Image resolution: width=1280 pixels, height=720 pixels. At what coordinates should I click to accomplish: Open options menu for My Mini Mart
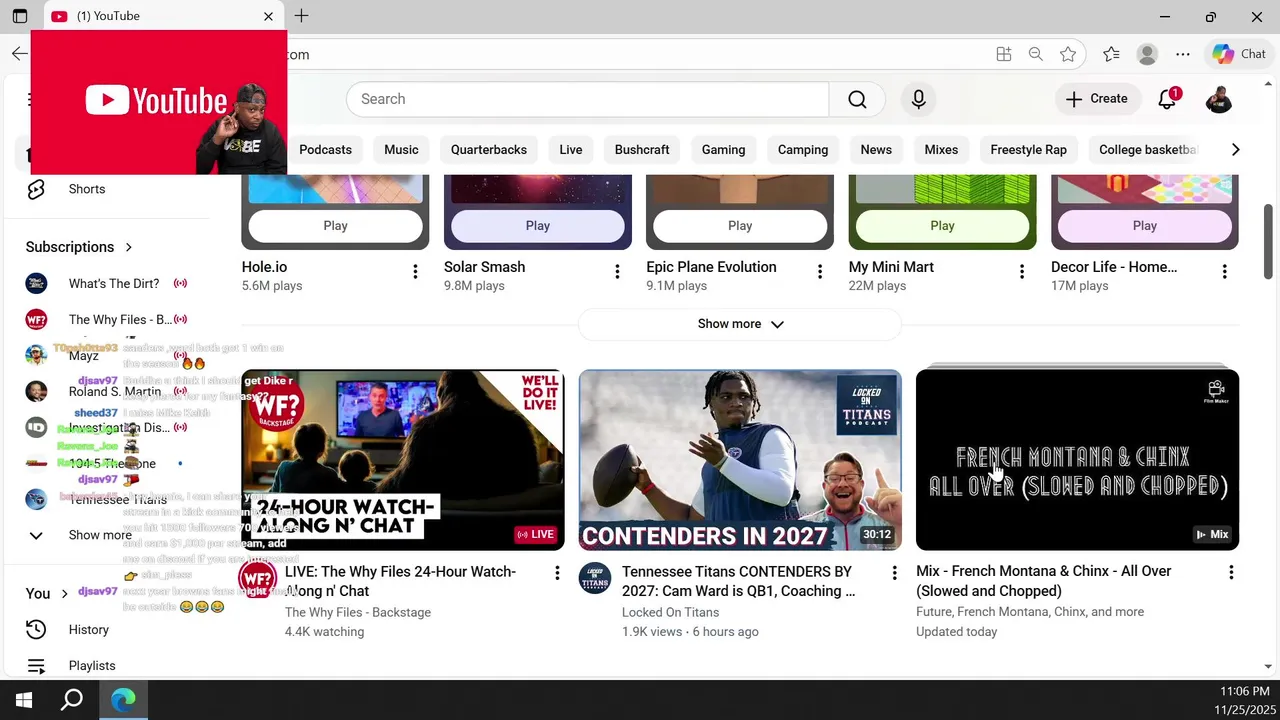[1022, 271]
